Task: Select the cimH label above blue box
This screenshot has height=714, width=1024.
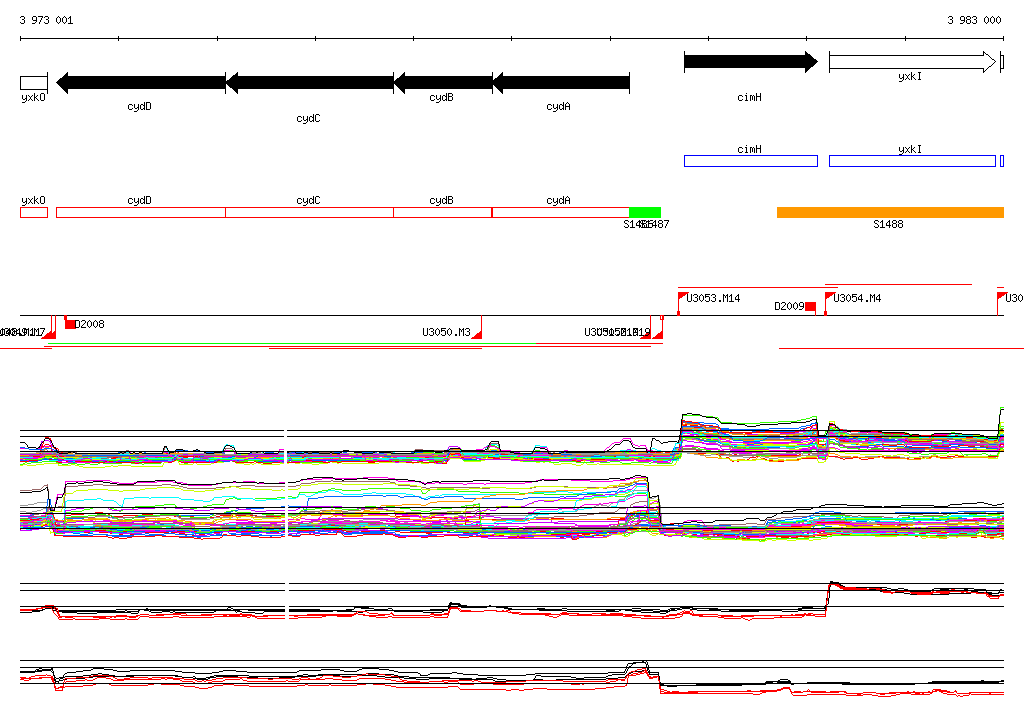Action: tap(749, 150)
